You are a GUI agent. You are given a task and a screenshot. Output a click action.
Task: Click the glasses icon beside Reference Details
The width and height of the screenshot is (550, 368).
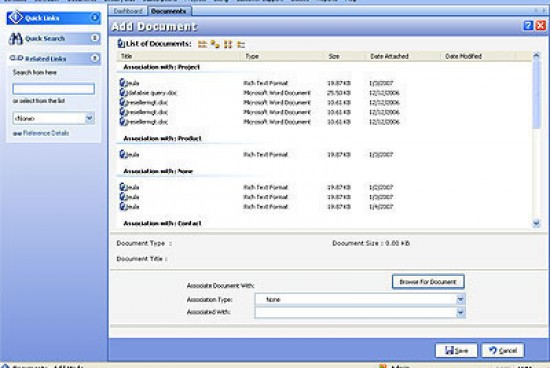coord(17,134)
